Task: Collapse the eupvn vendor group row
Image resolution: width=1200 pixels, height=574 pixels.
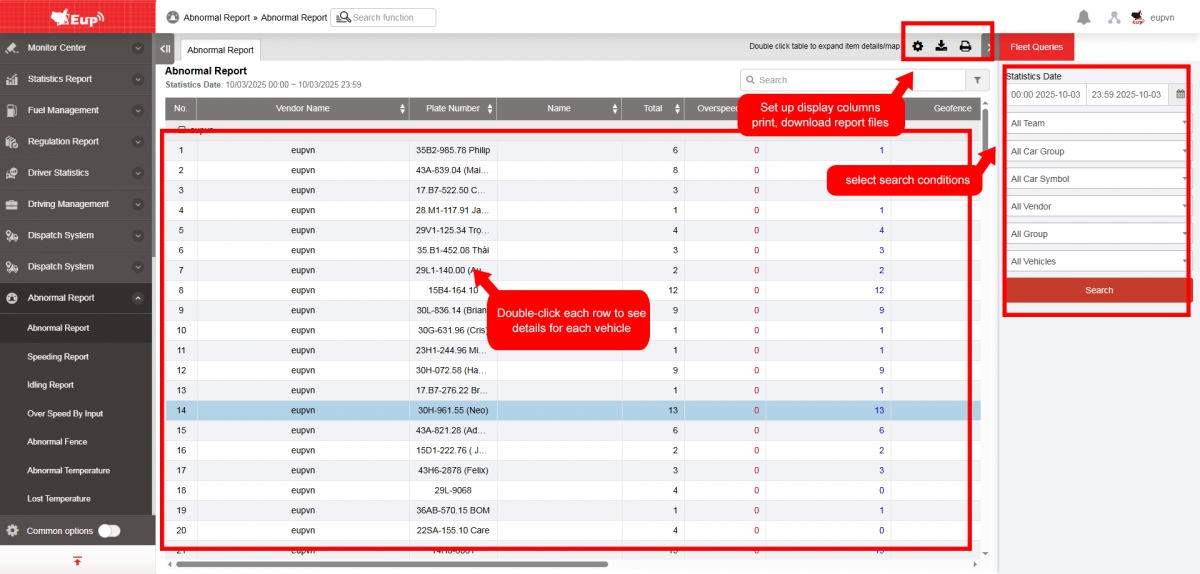Action: tap(181, 130)
